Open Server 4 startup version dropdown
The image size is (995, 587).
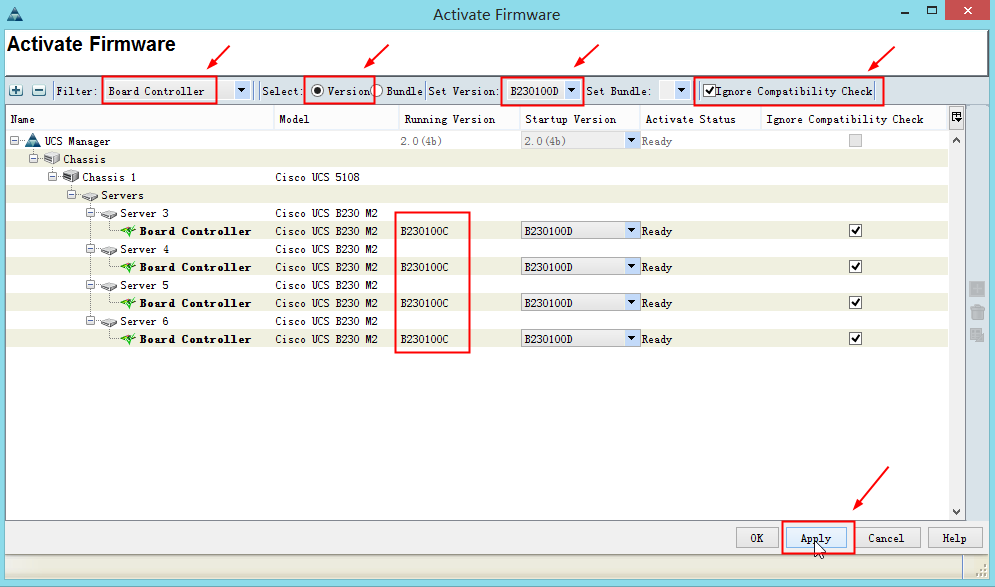click(x=631, y=267)
